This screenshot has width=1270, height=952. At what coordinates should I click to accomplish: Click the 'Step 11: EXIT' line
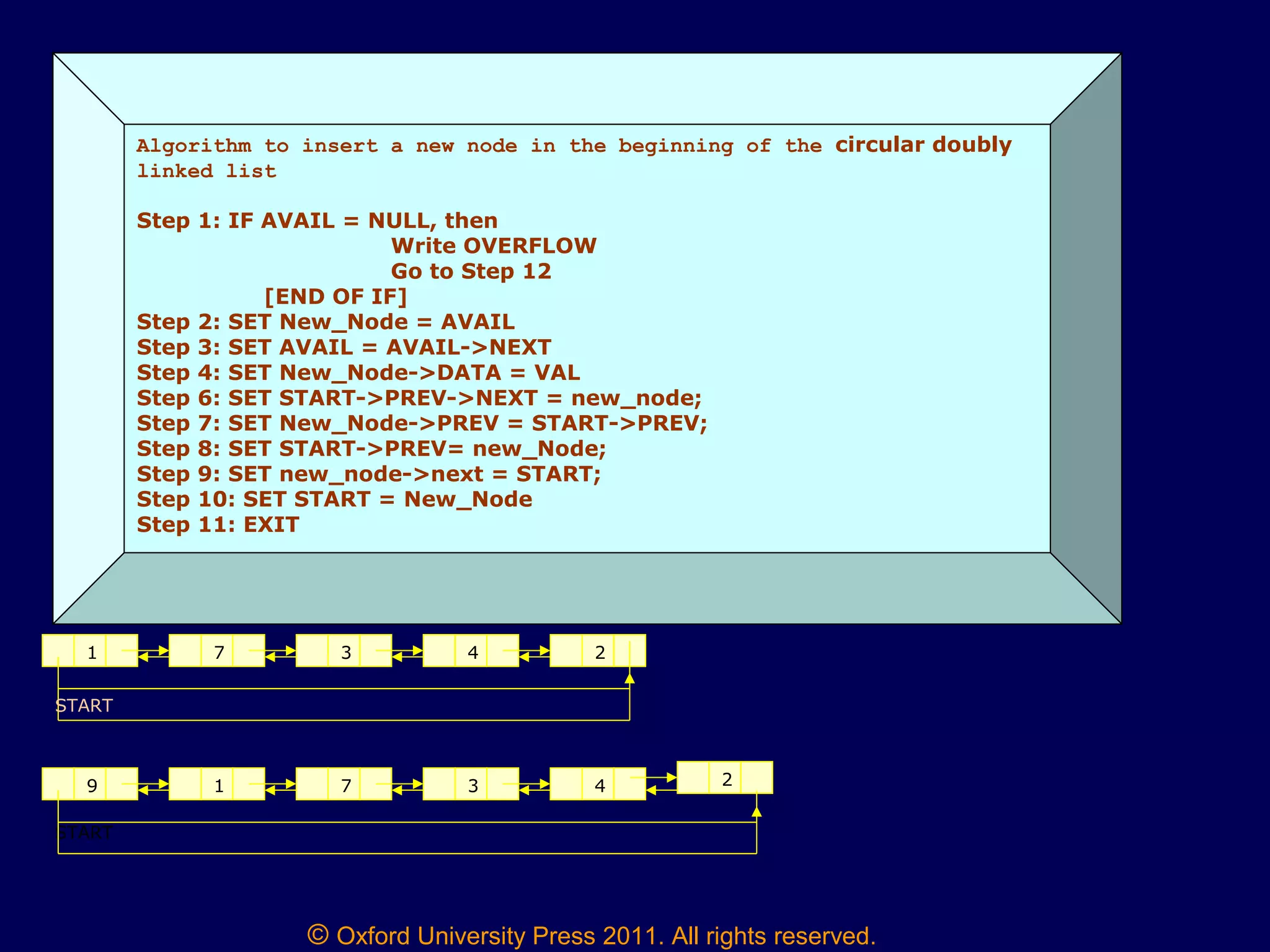[218, 524]
